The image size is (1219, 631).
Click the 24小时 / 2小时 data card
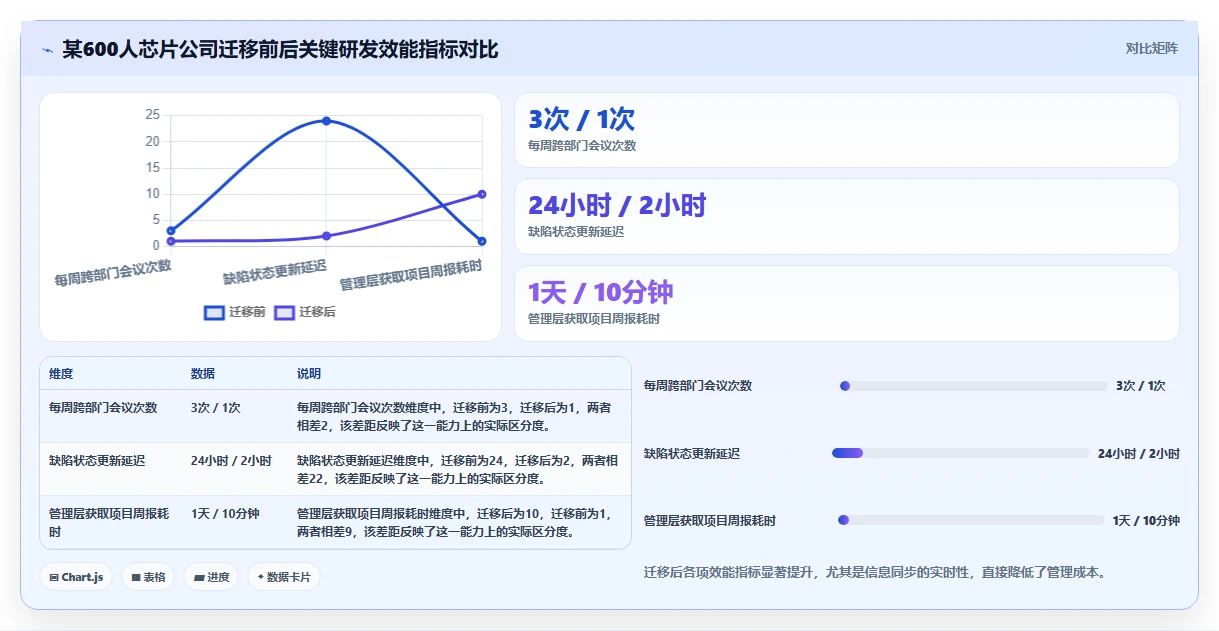(846, 216)
